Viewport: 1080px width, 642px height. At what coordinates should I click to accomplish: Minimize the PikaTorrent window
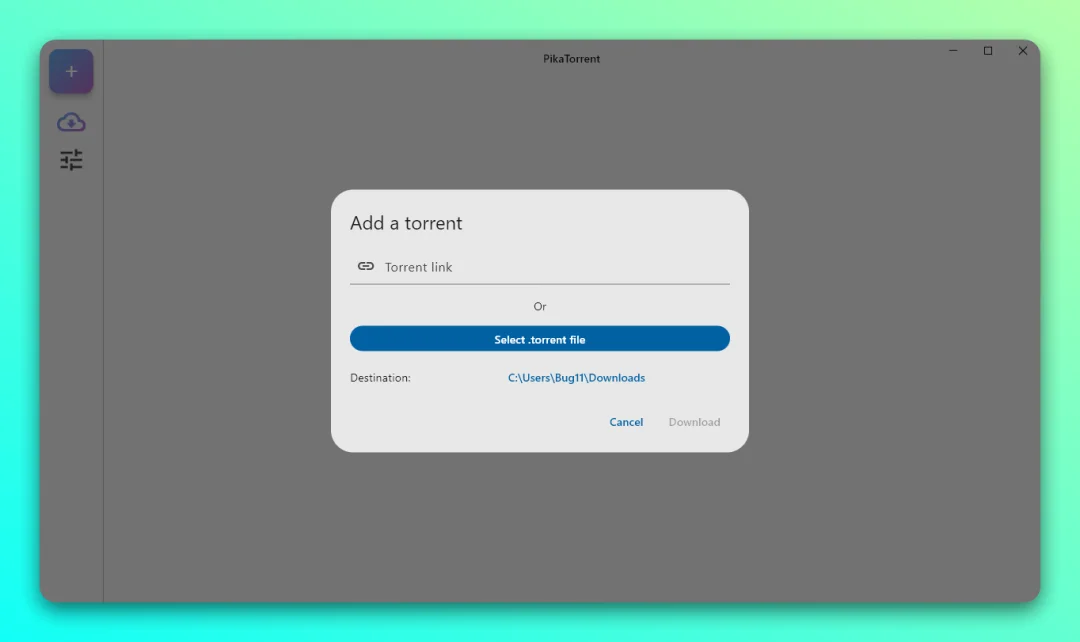pos(953,51)
